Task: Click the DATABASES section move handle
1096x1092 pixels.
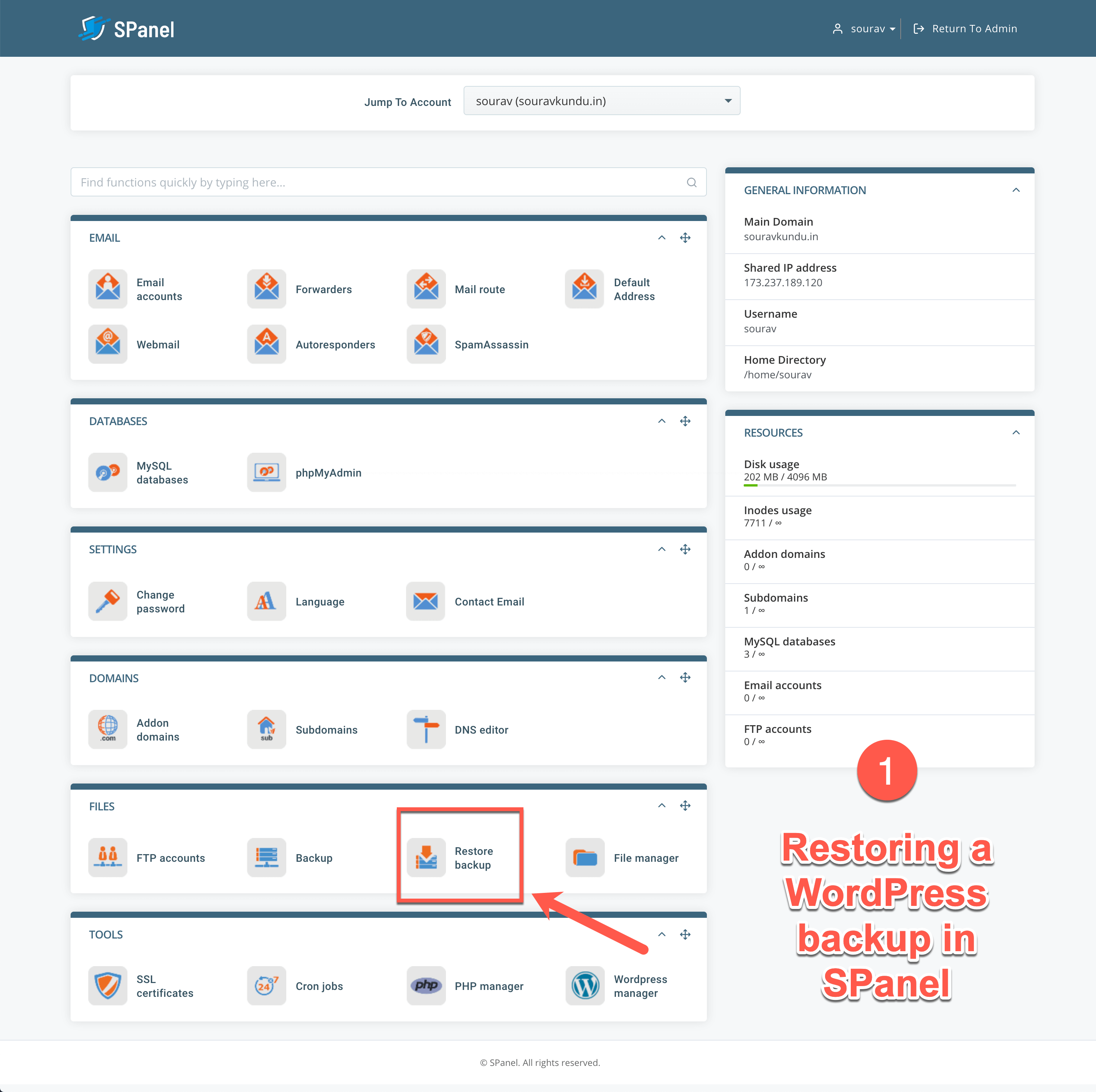Action: click(685, 421)
